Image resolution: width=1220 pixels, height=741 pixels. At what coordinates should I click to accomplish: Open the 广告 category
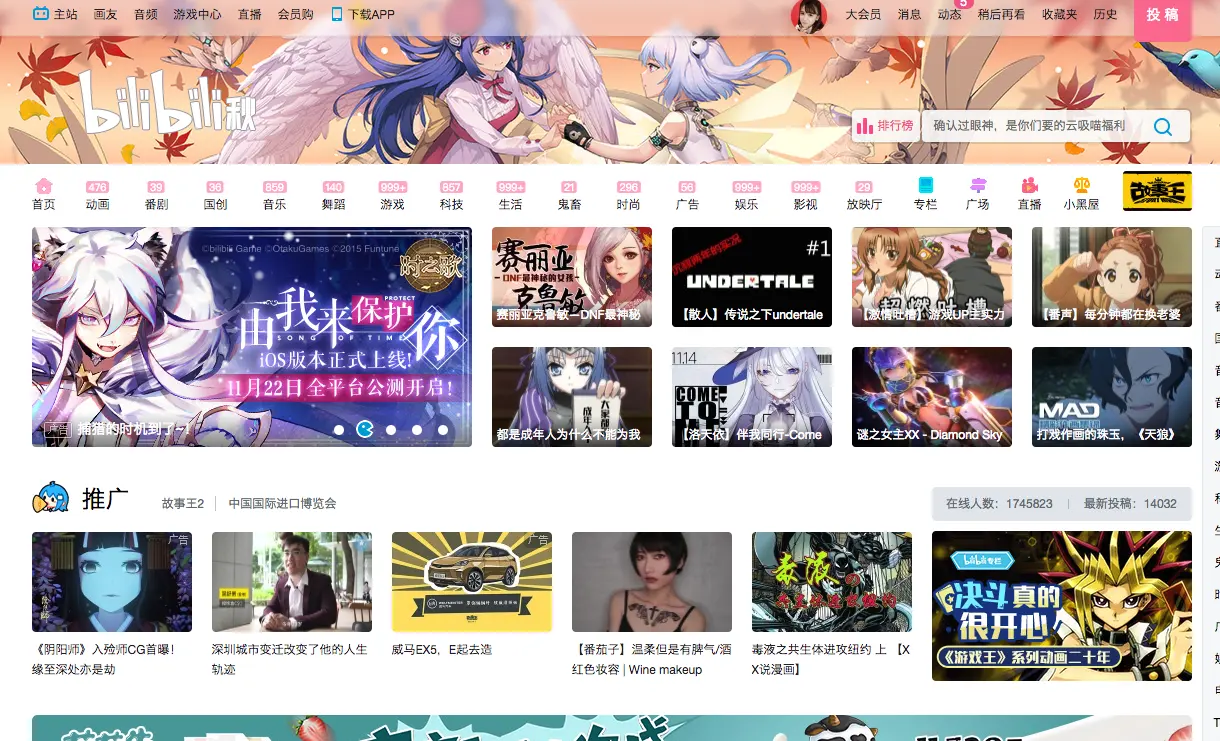click(687, 196)
